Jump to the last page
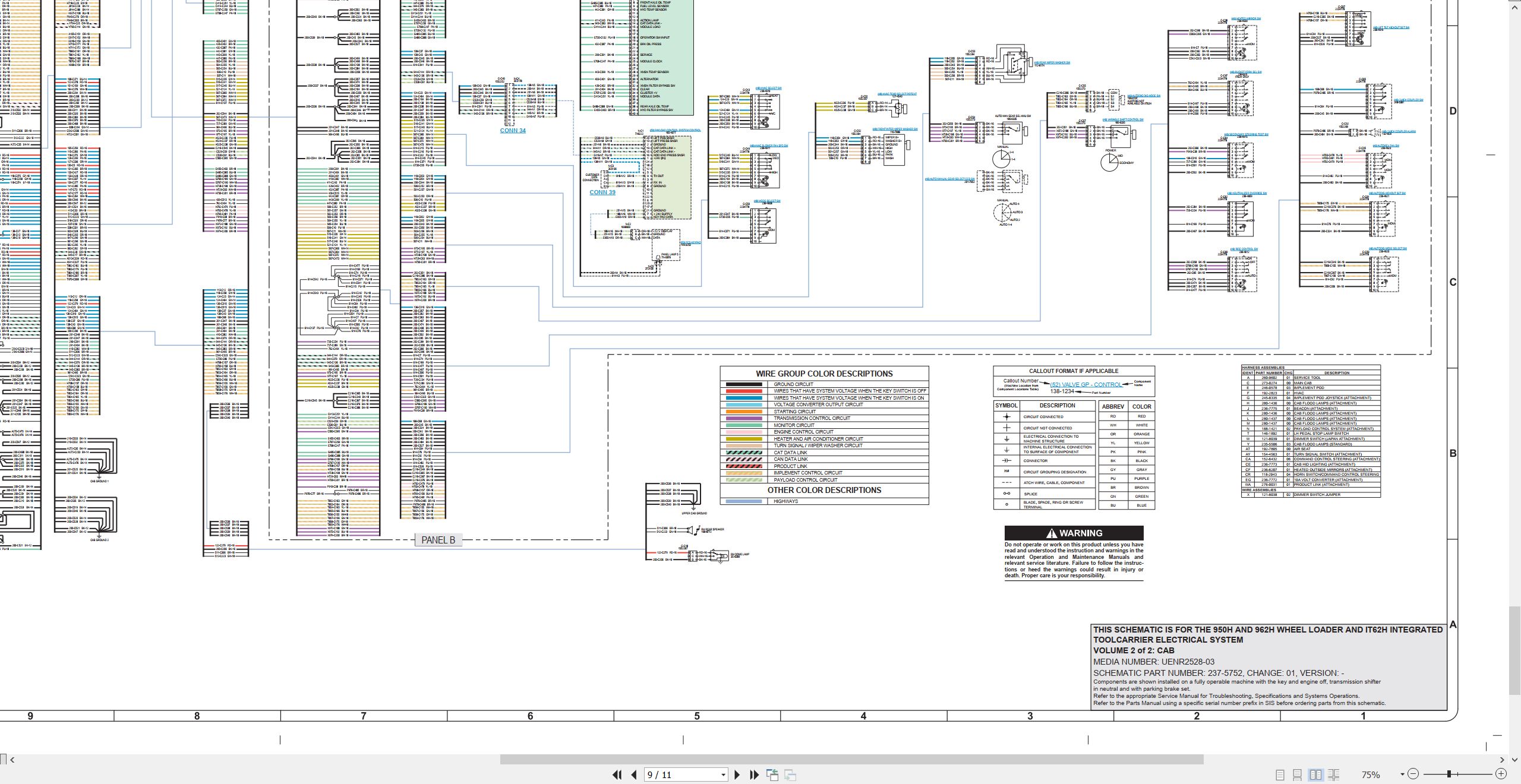This screenshot has width=1521, height=784. click(x=755, y=774)
